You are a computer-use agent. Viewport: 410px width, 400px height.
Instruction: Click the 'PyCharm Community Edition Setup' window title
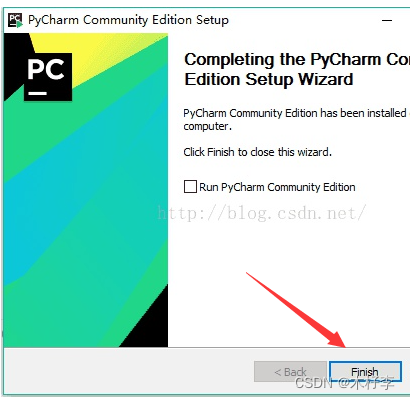128,20
